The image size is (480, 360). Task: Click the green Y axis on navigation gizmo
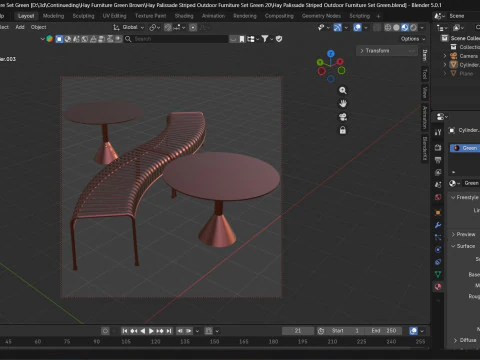point(320,62)
